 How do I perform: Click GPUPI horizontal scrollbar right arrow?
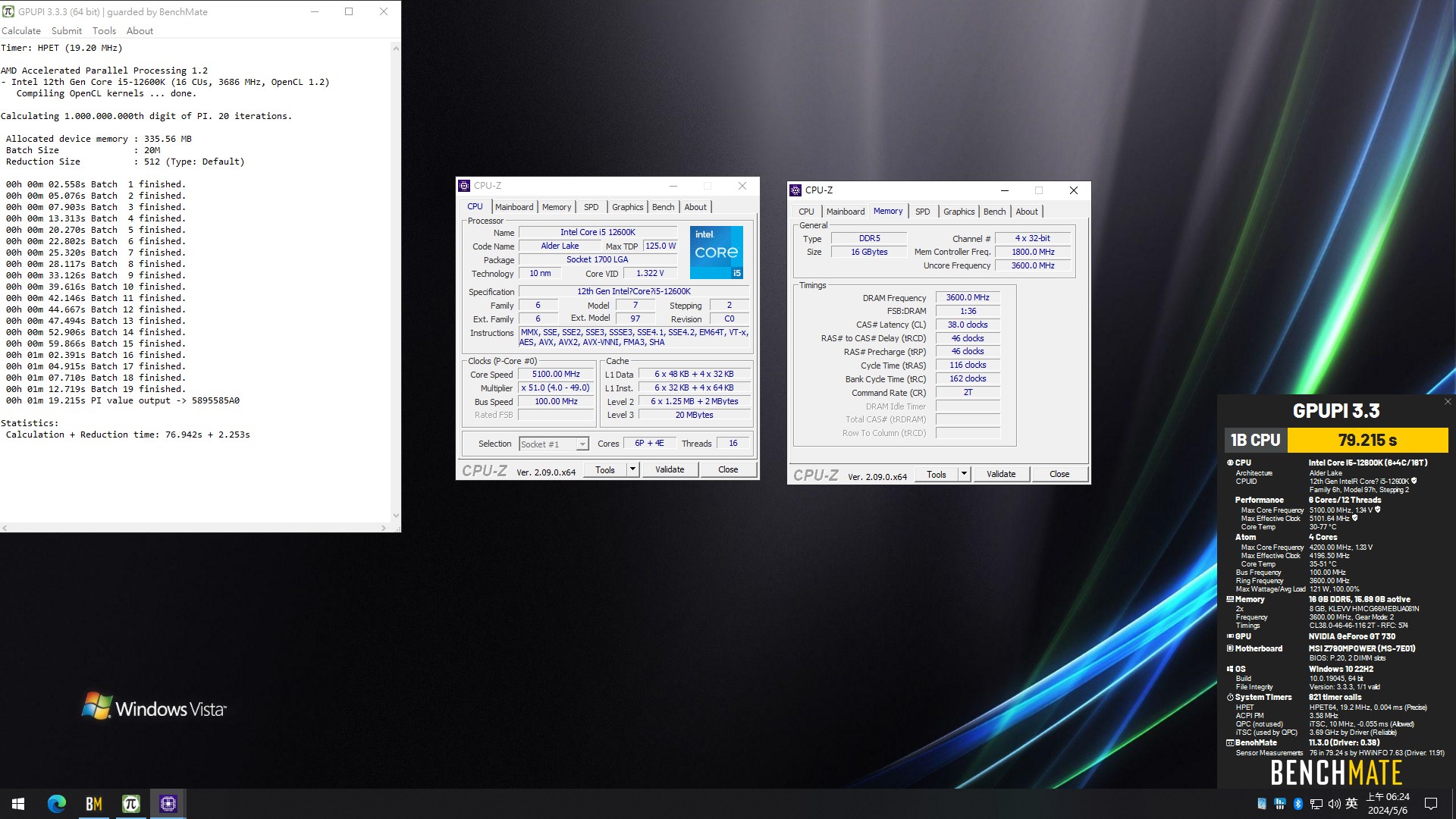pos(384,527)
